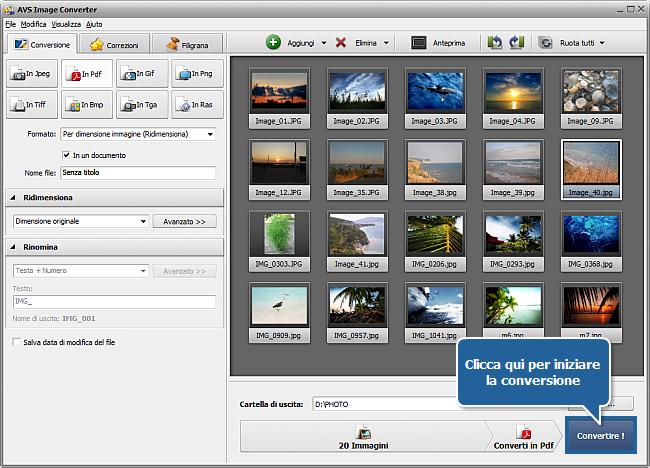The width and height of the screenshot is (650, 468).
Task: Collapse the Ridimensiona section
Action: click(13, 198)
